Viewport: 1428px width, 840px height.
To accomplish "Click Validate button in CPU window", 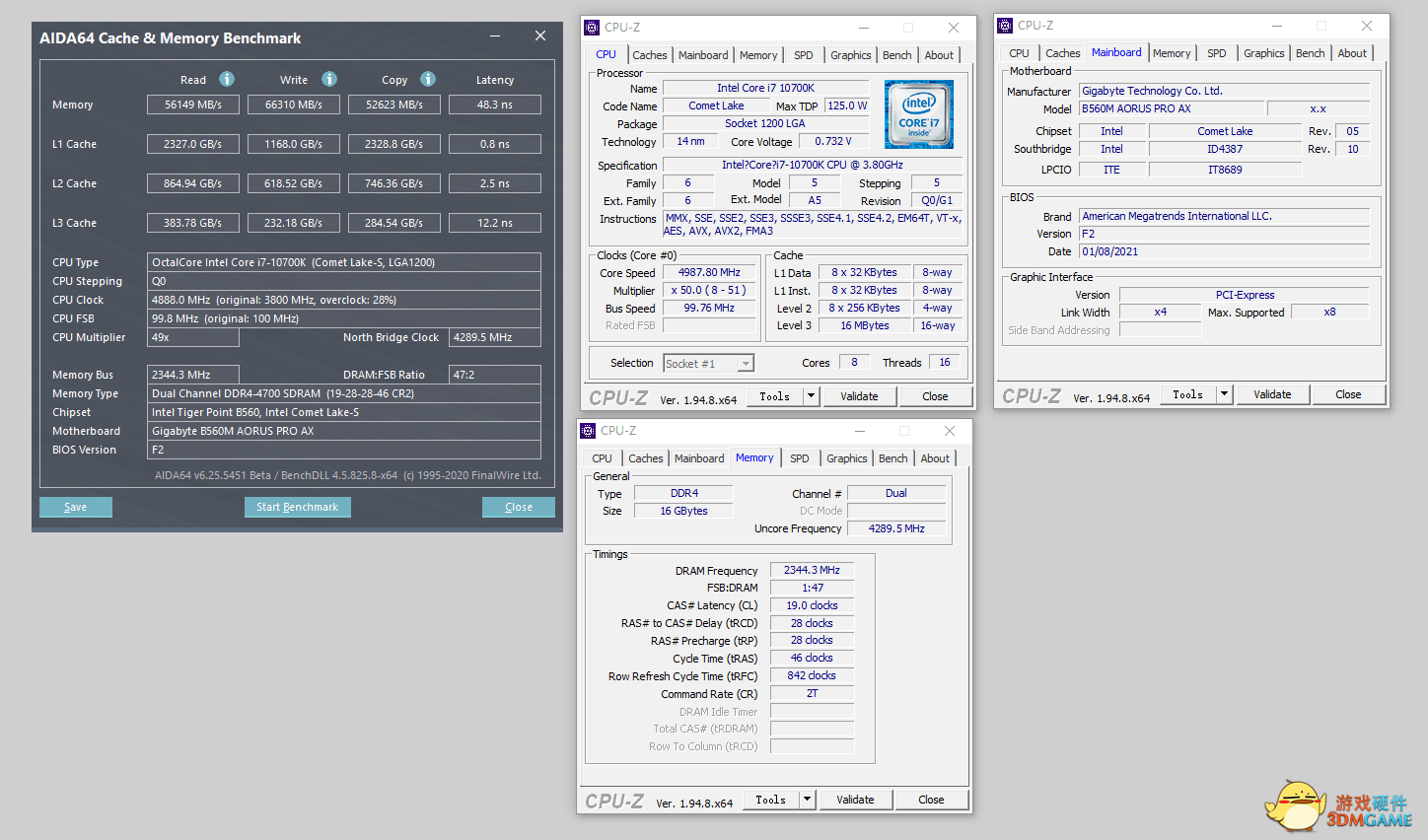I will [859, 396].
